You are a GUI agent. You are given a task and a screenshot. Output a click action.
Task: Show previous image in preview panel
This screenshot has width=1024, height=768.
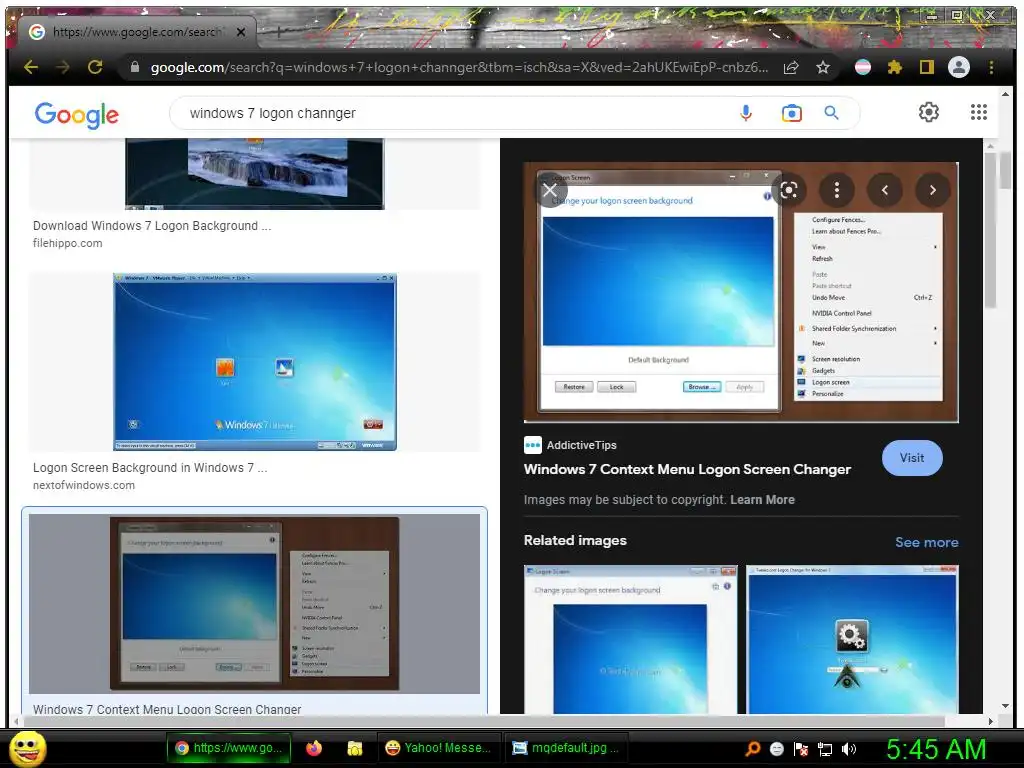coord(885,190)
